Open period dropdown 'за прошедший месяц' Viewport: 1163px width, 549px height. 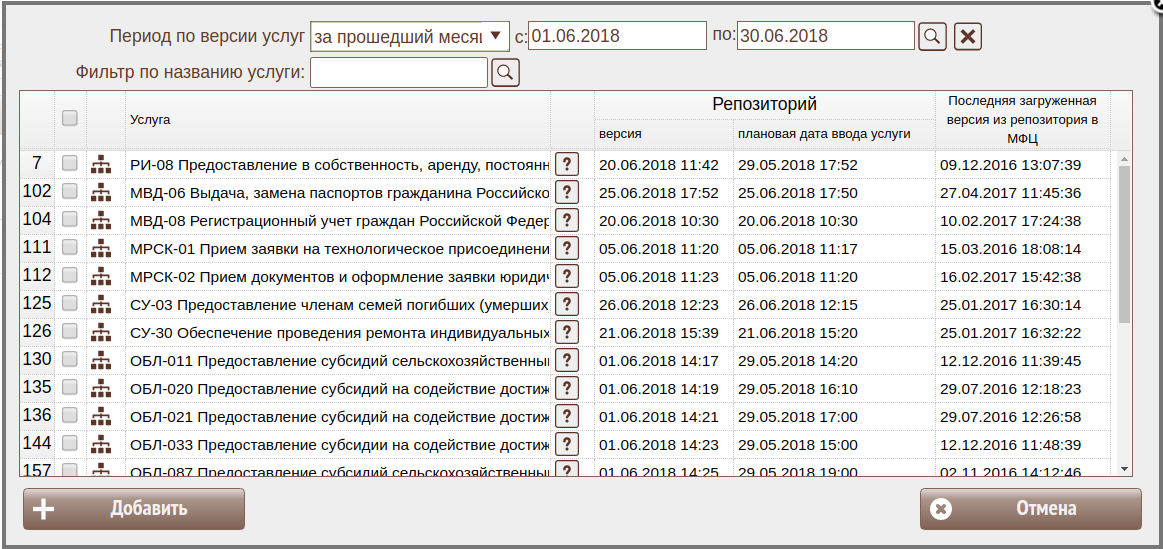[409, 36]
